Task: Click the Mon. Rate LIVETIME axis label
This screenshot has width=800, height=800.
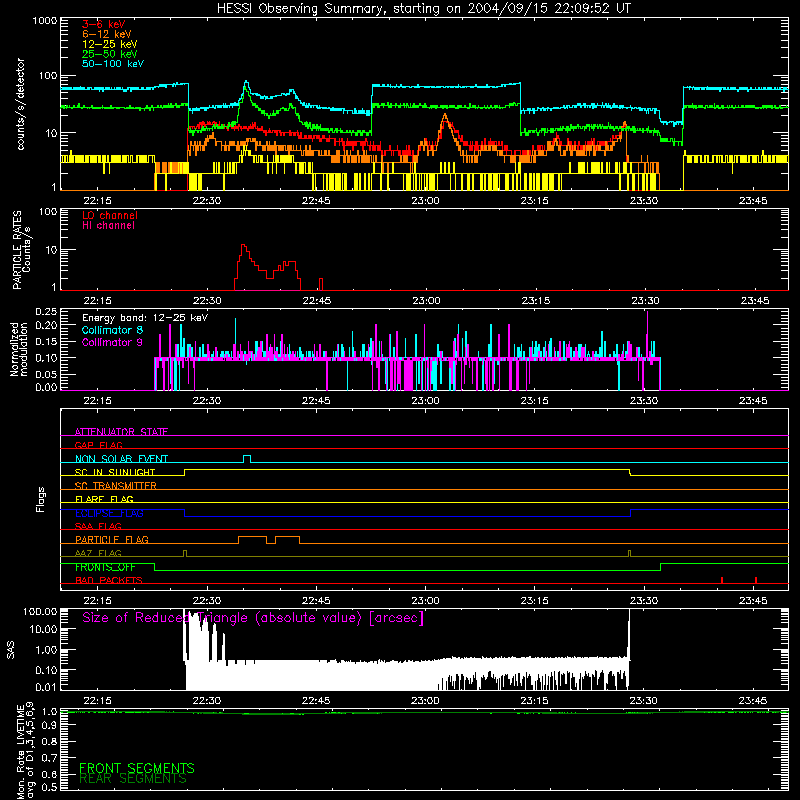Action: point(25,749)
